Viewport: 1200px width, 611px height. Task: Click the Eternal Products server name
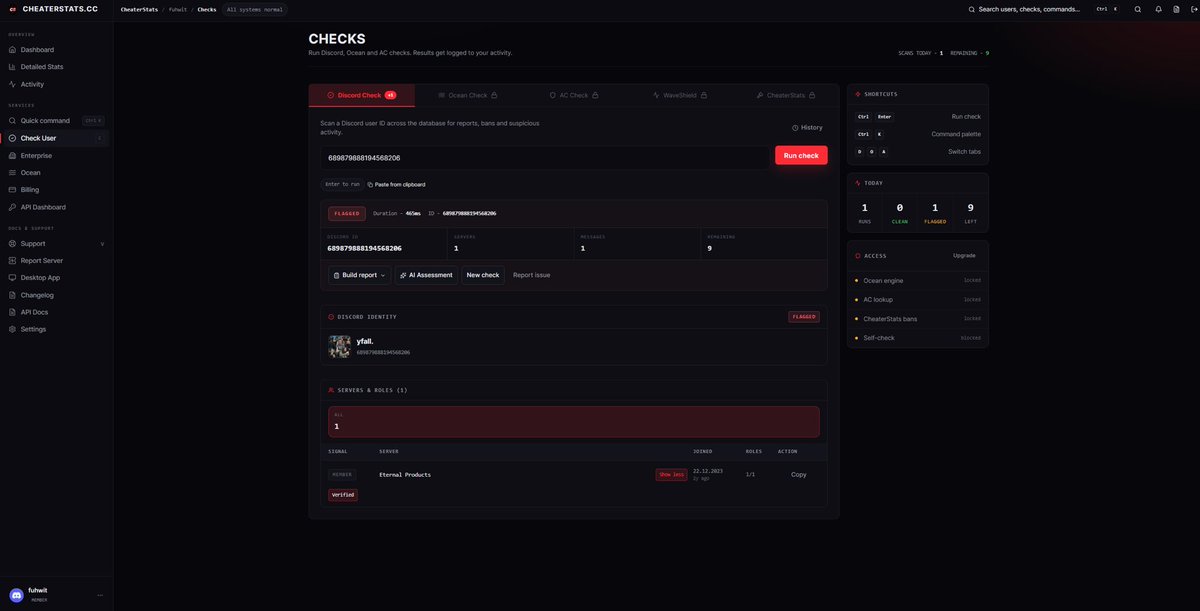point(405,475)
